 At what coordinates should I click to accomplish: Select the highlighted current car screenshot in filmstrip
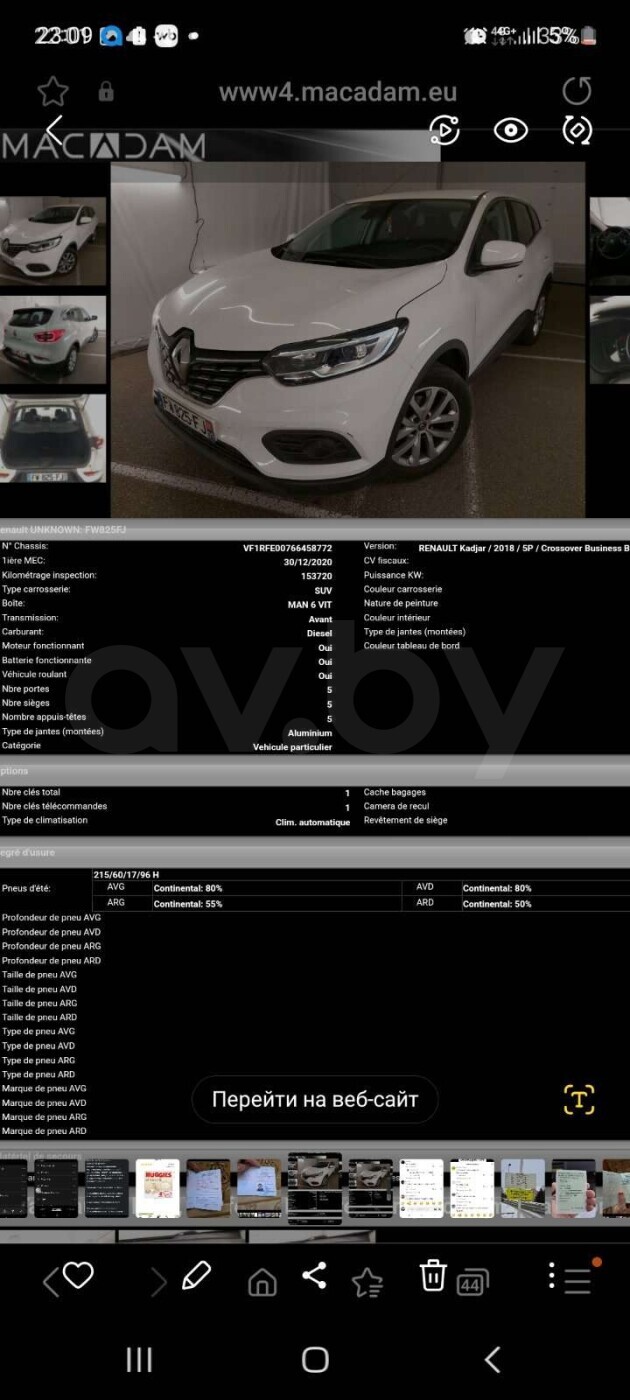pyautogui.click(x=315, y=1188)
